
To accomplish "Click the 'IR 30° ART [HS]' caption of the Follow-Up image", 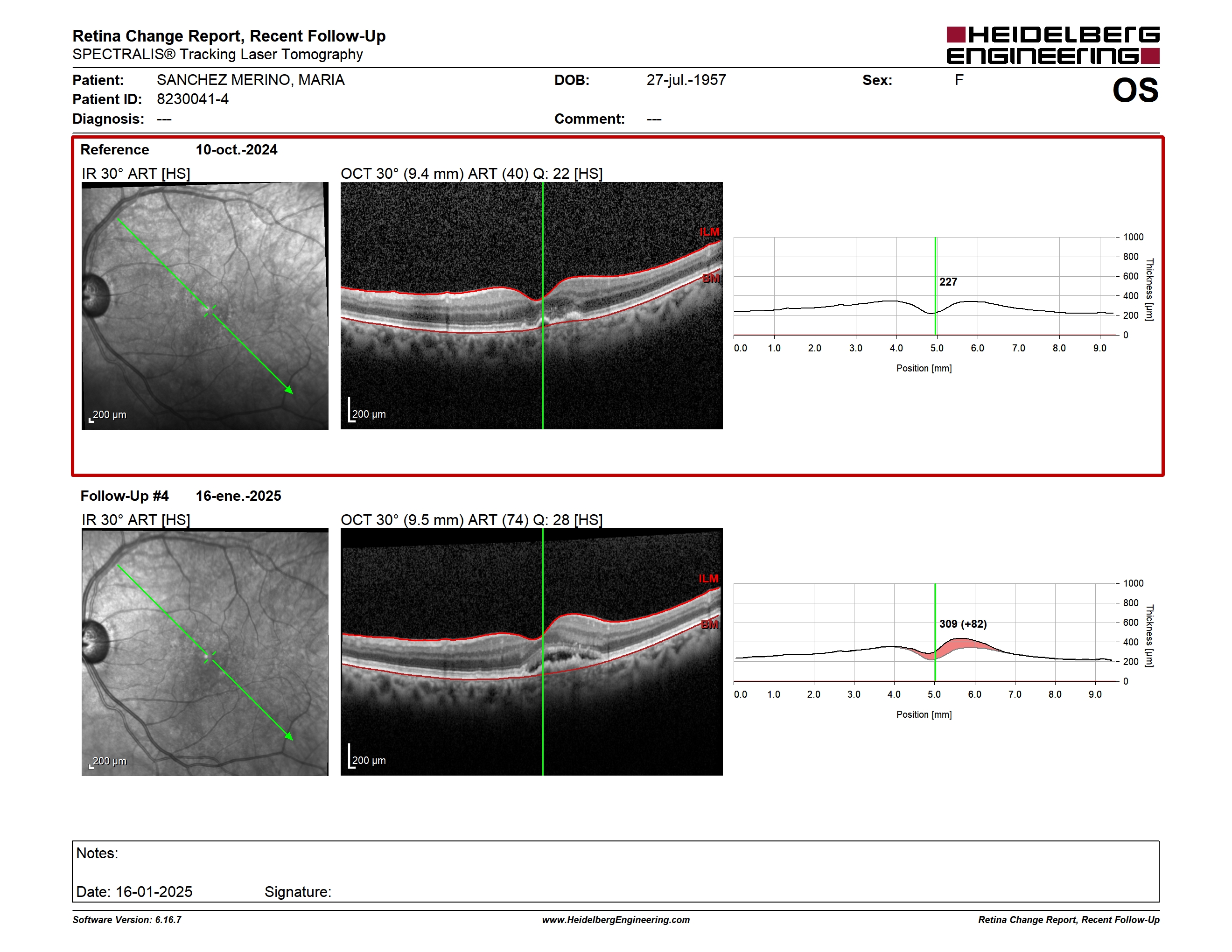I will [136, 520].
